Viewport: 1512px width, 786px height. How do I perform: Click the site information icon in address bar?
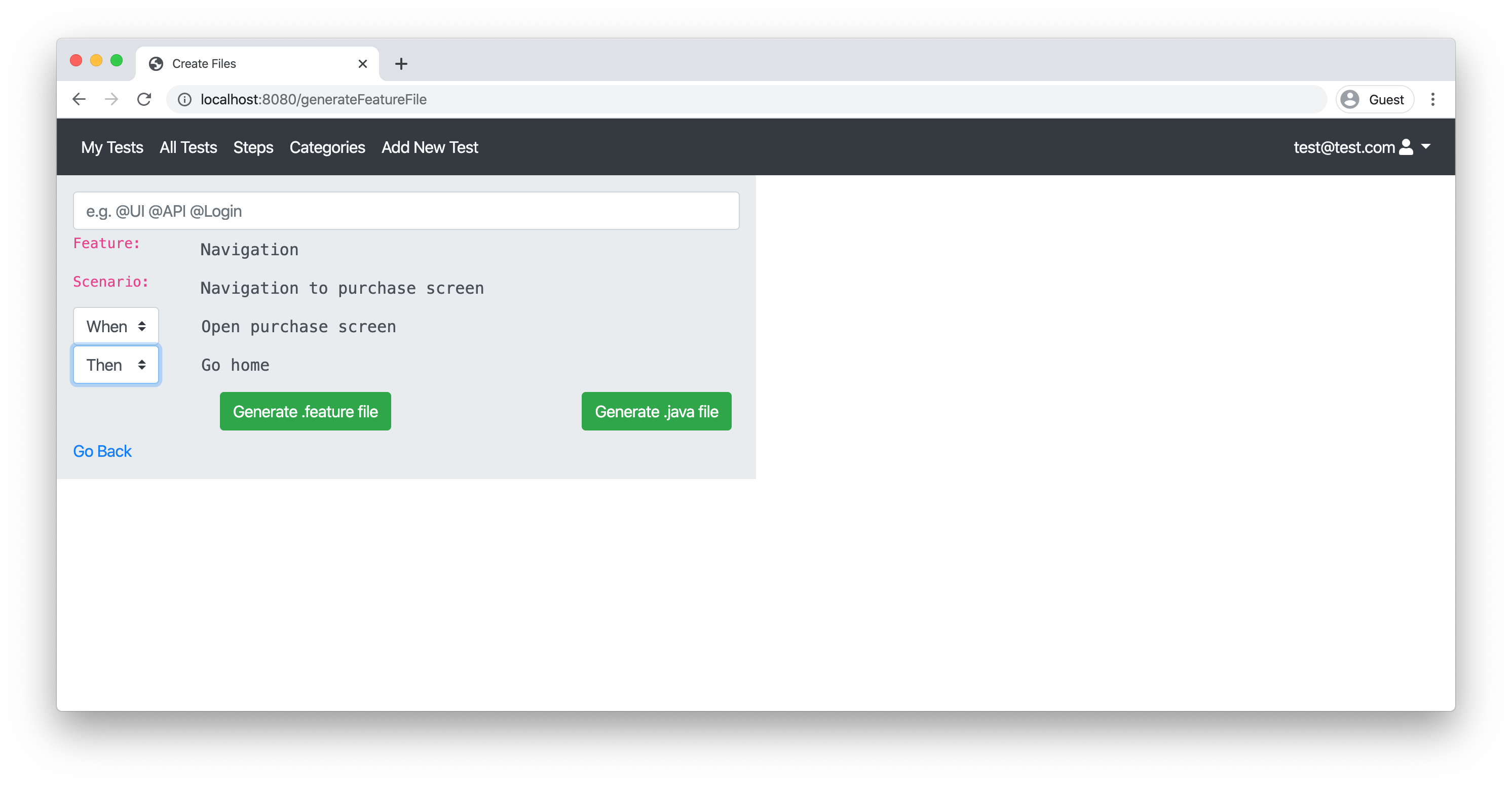click(x=185, y=100)
